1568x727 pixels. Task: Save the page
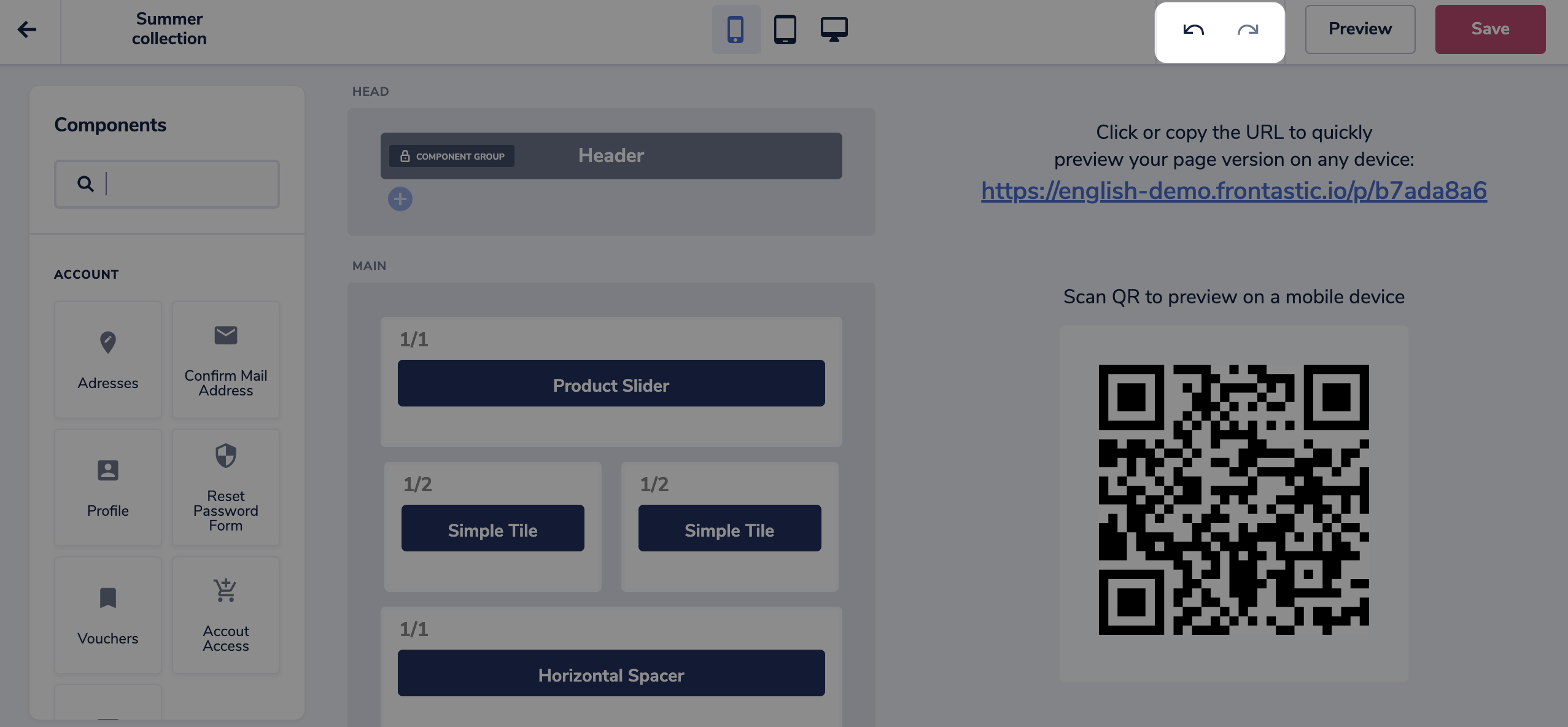coord(1490,29)
